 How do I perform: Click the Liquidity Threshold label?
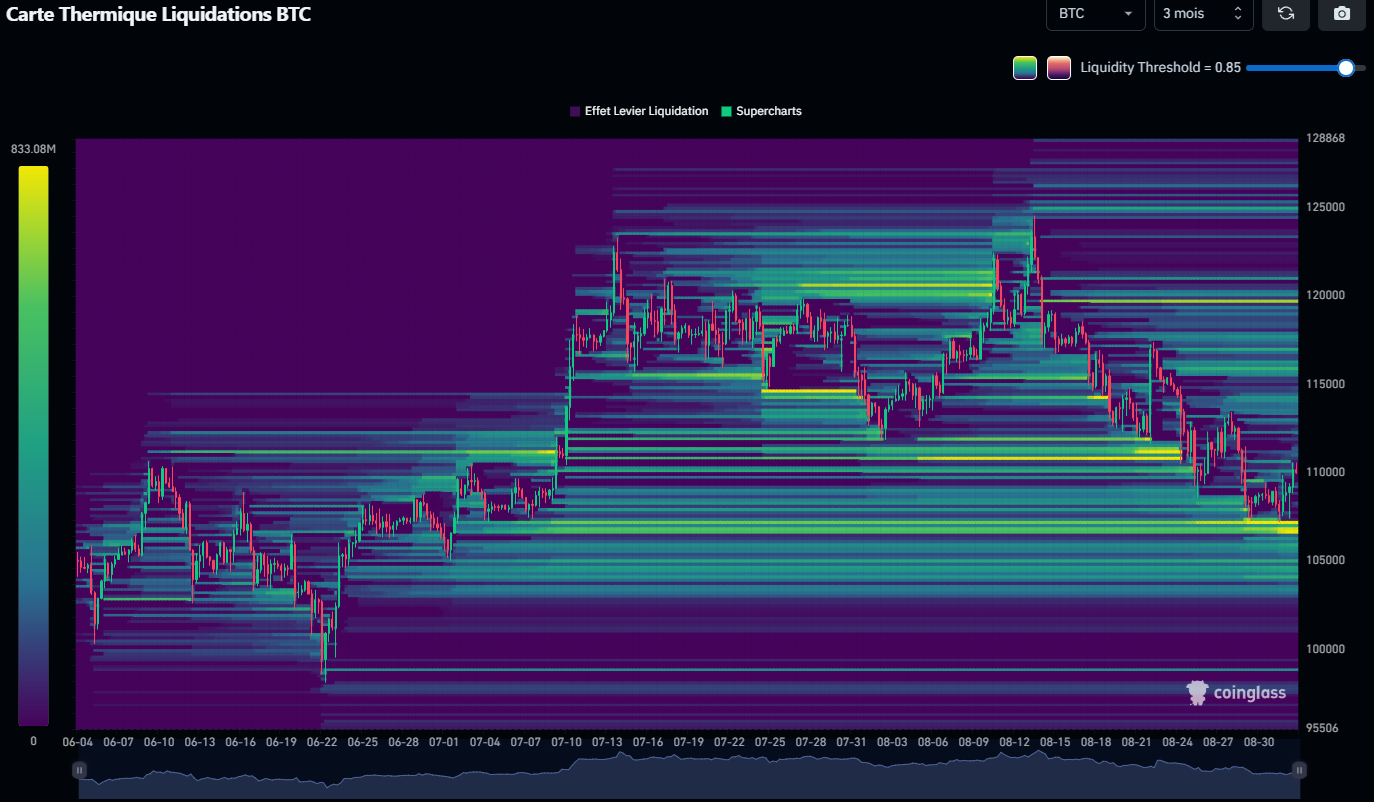pos(1160,67)
